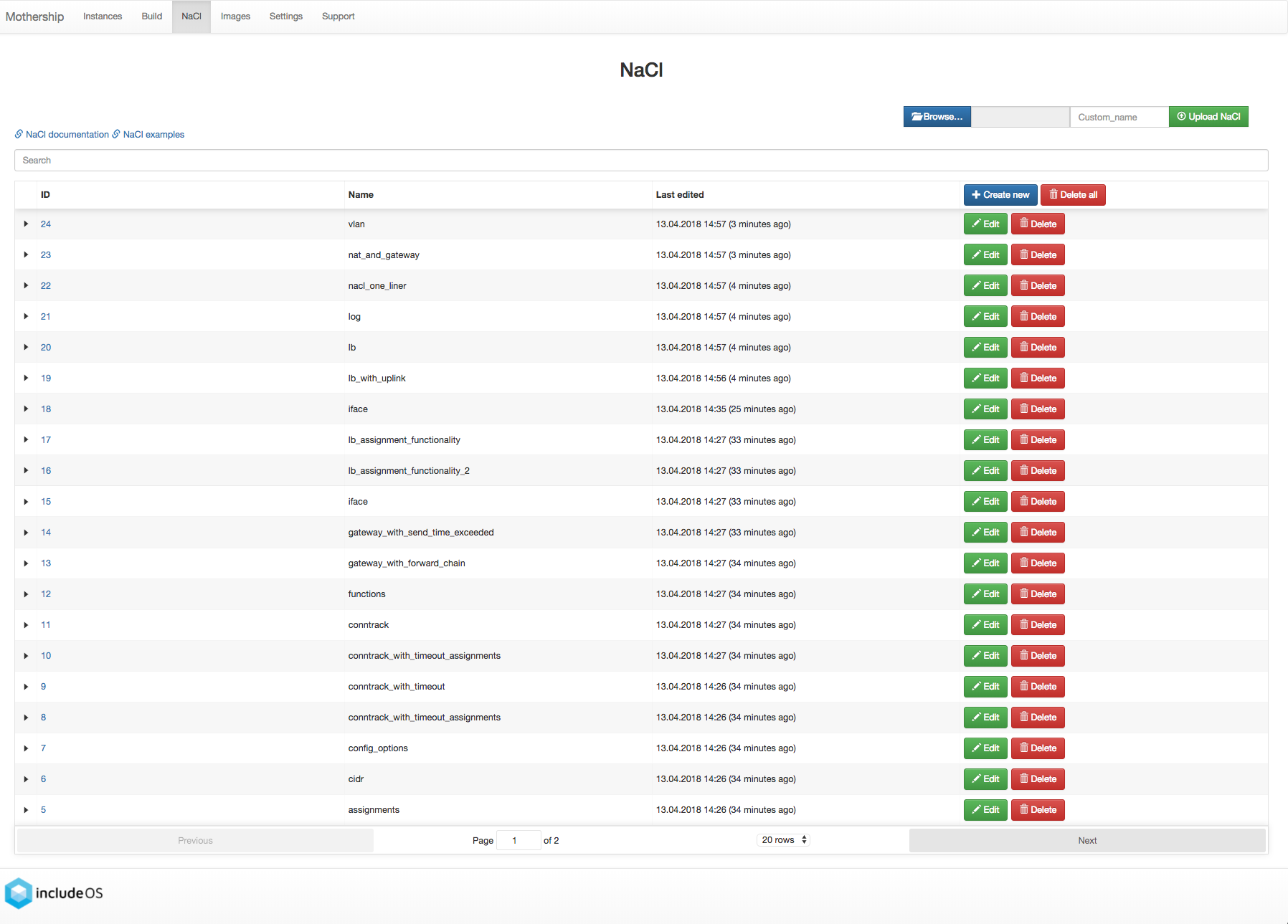Edit the lb_assignment_functionality entry ID 17
This screenshot has height=924, width=1288.
pyautogui.click(x=985, y=440)
